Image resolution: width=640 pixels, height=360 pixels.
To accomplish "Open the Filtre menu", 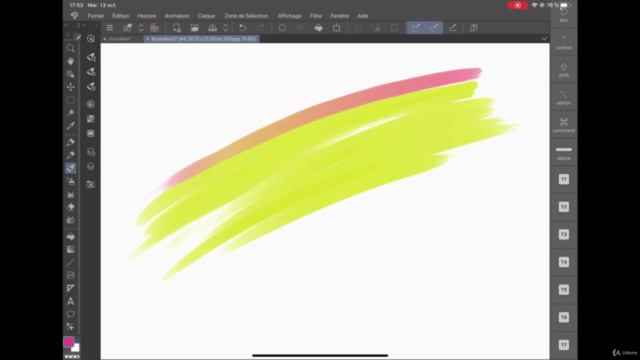I will coord(316,16).
